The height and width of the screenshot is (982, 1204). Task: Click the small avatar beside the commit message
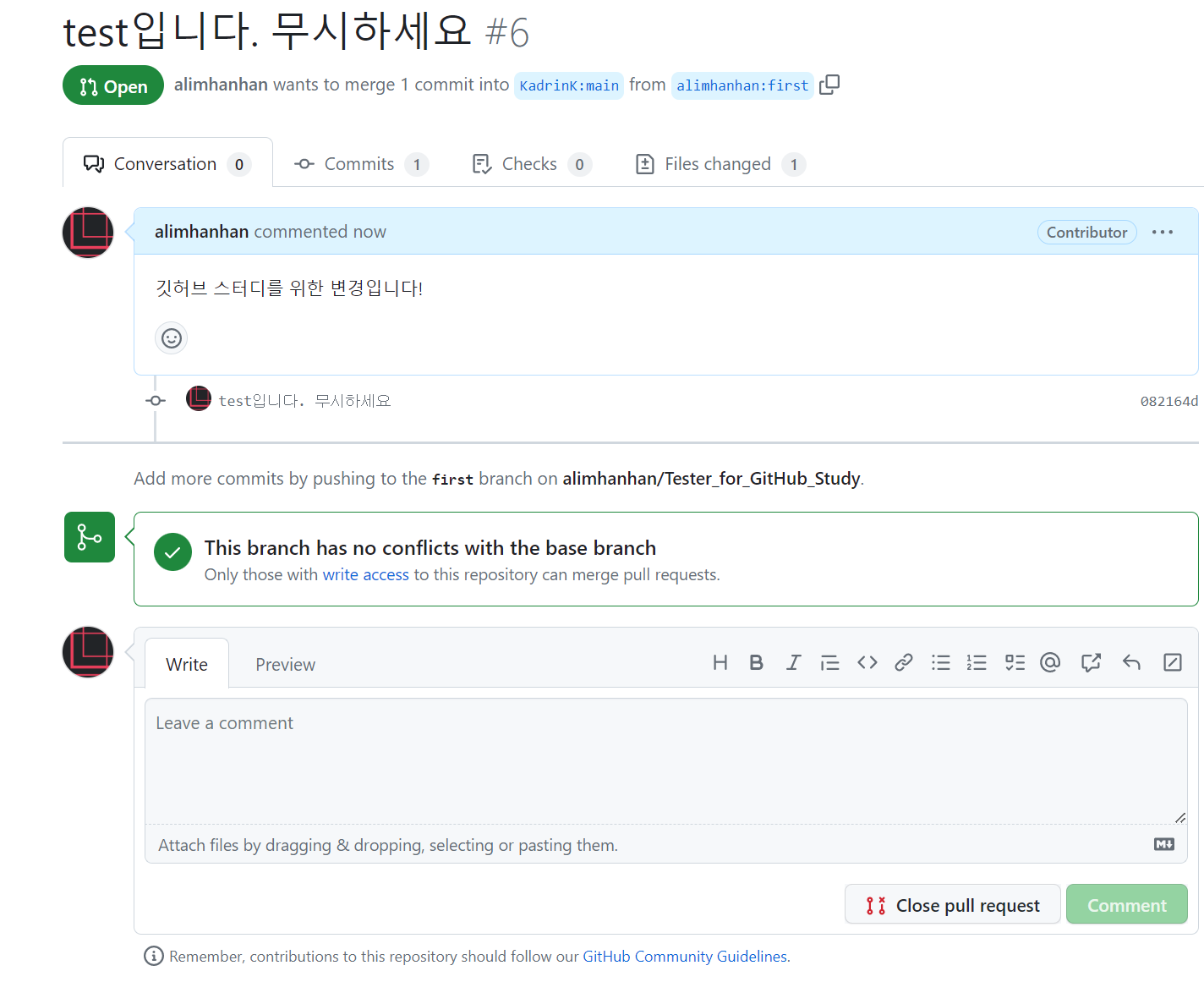[199, 398]
